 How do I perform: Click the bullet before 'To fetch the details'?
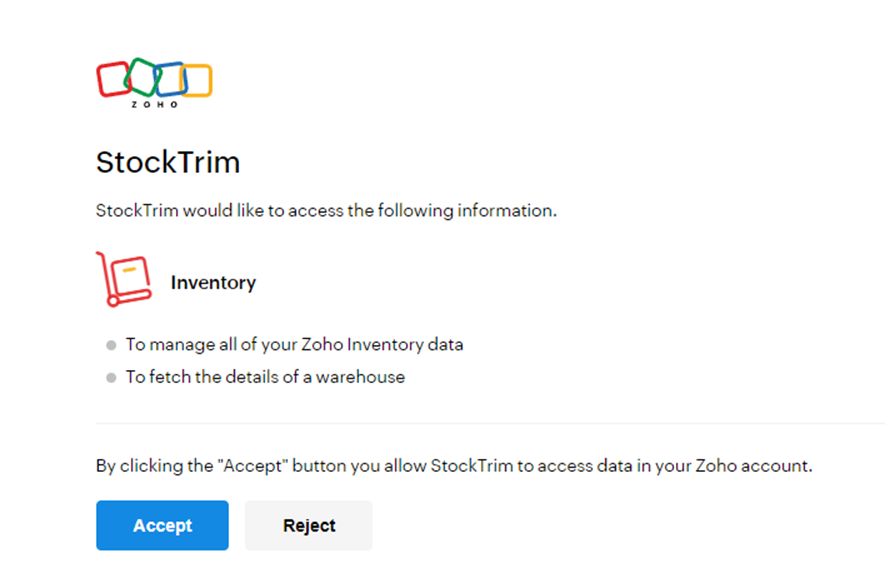coord(111,378)
